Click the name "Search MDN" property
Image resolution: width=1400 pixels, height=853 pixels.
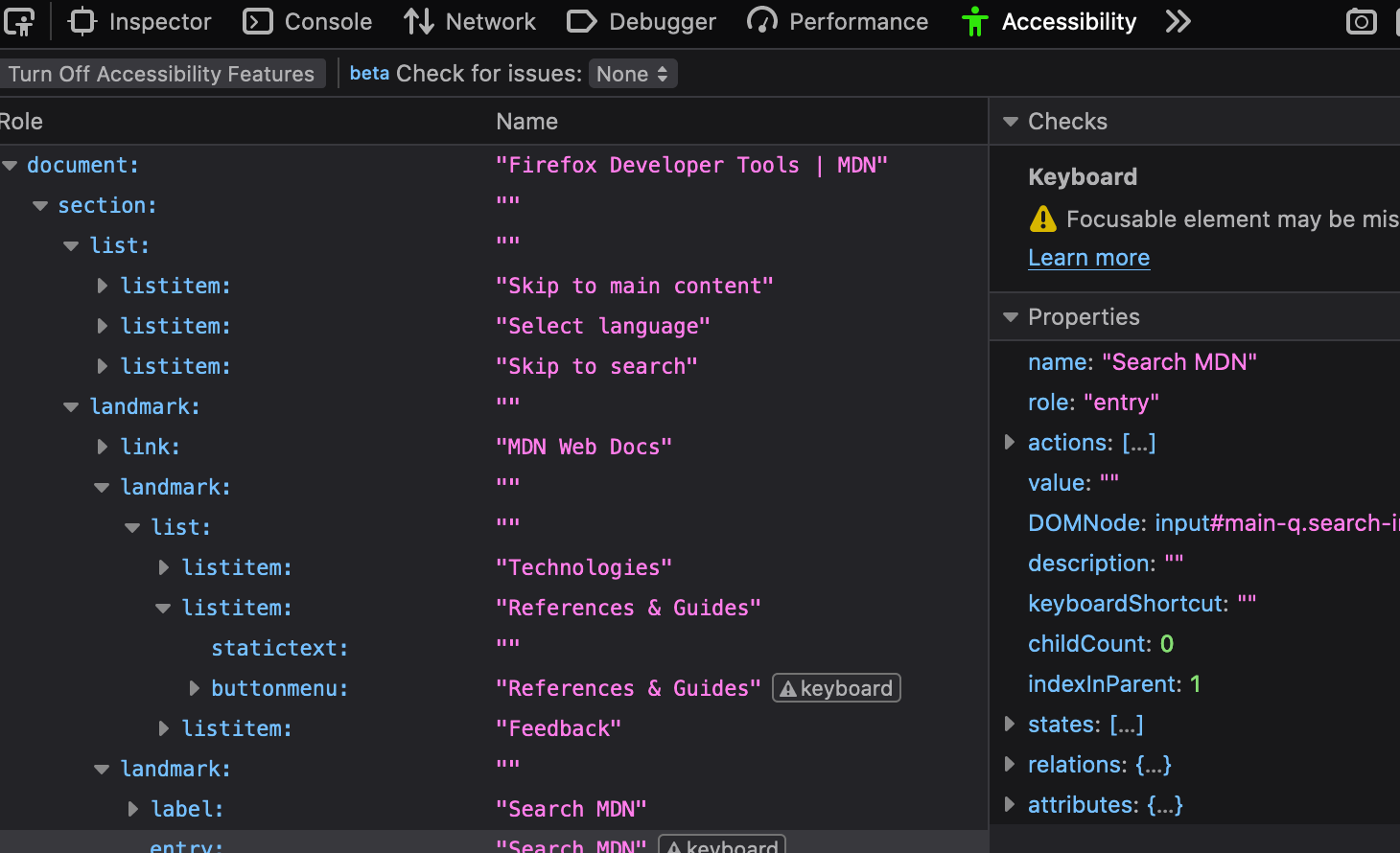point(1142,362)
